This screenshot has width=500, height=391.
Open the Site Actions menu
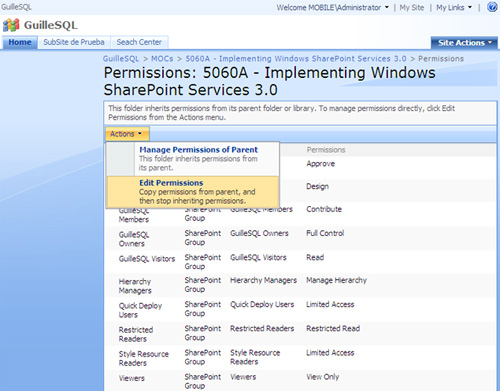point(465,43)
